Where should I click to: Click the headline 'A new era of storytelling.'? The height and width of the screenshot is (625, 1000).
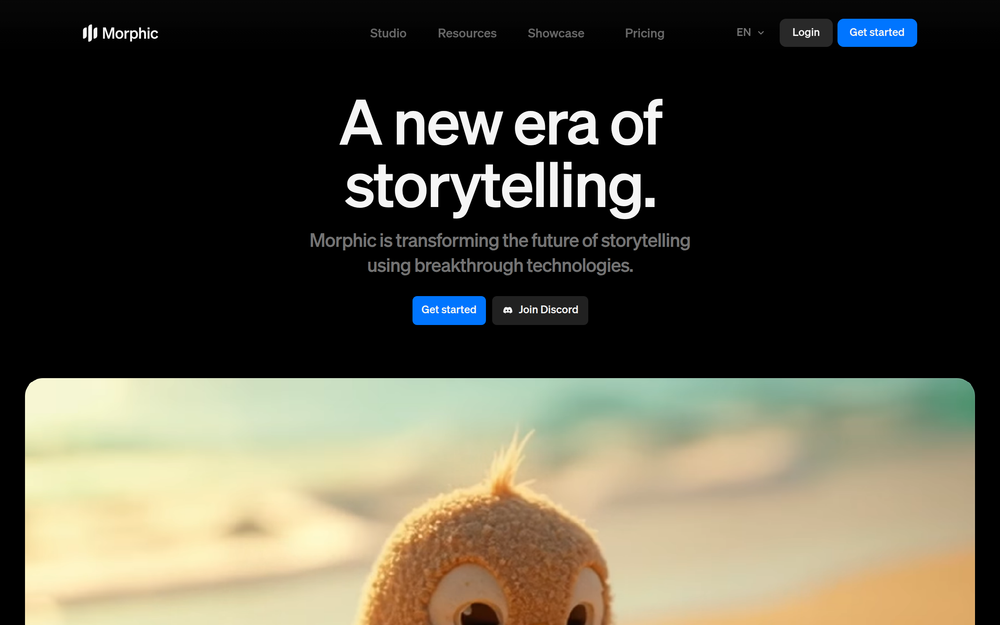click(500, 154)
